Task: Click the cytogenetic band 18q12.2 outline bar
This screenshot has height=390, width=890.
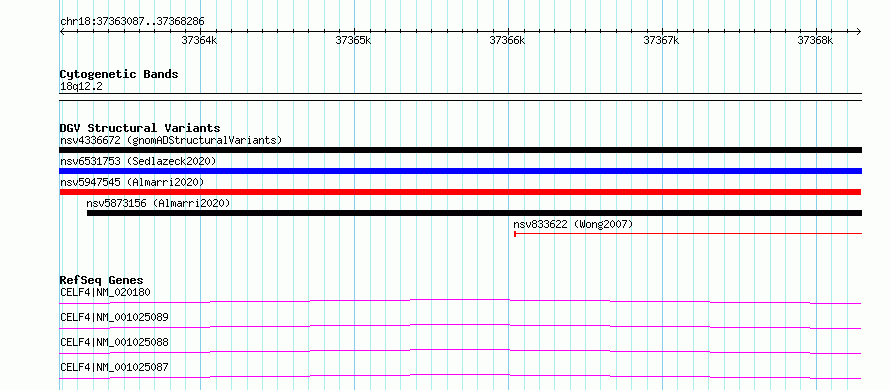Action: (460, 97)
